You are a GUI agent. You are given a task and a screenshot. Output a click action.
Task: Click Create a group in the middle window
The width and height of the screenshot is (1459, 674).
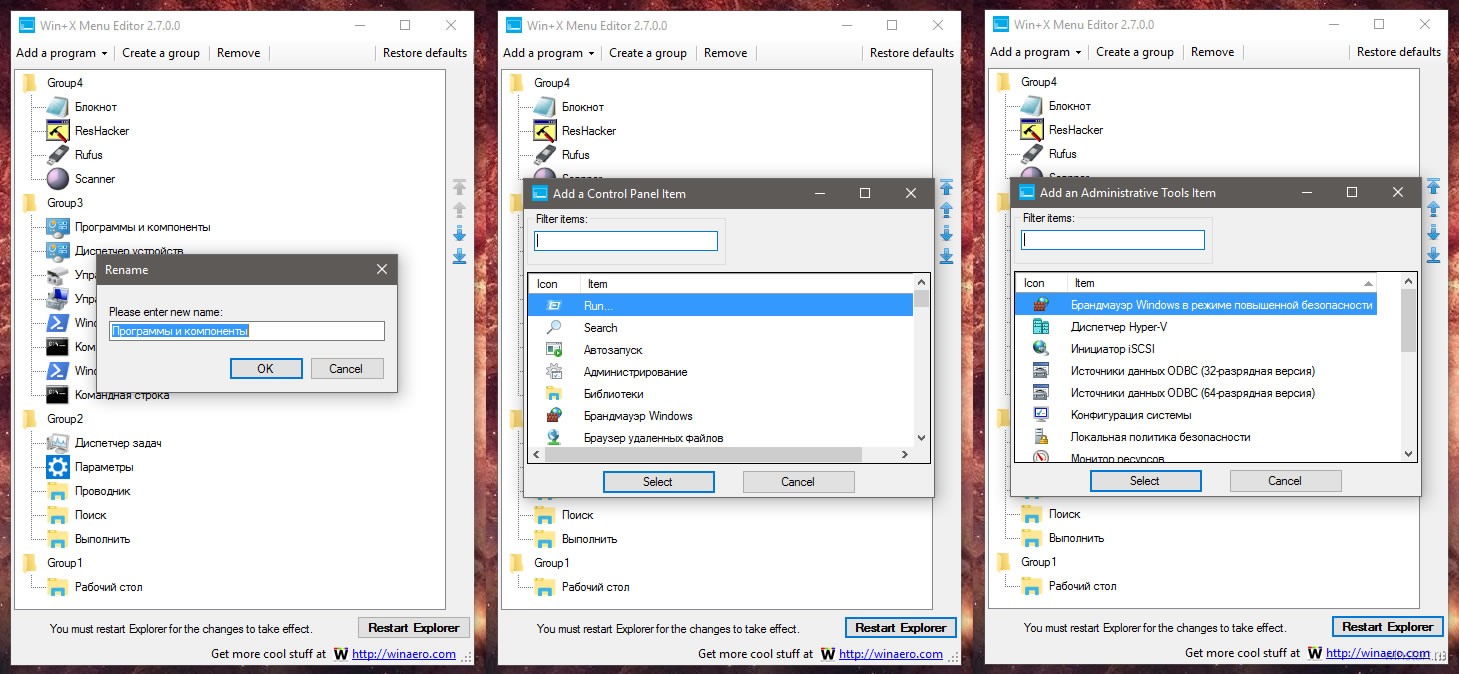coord(648,53)
